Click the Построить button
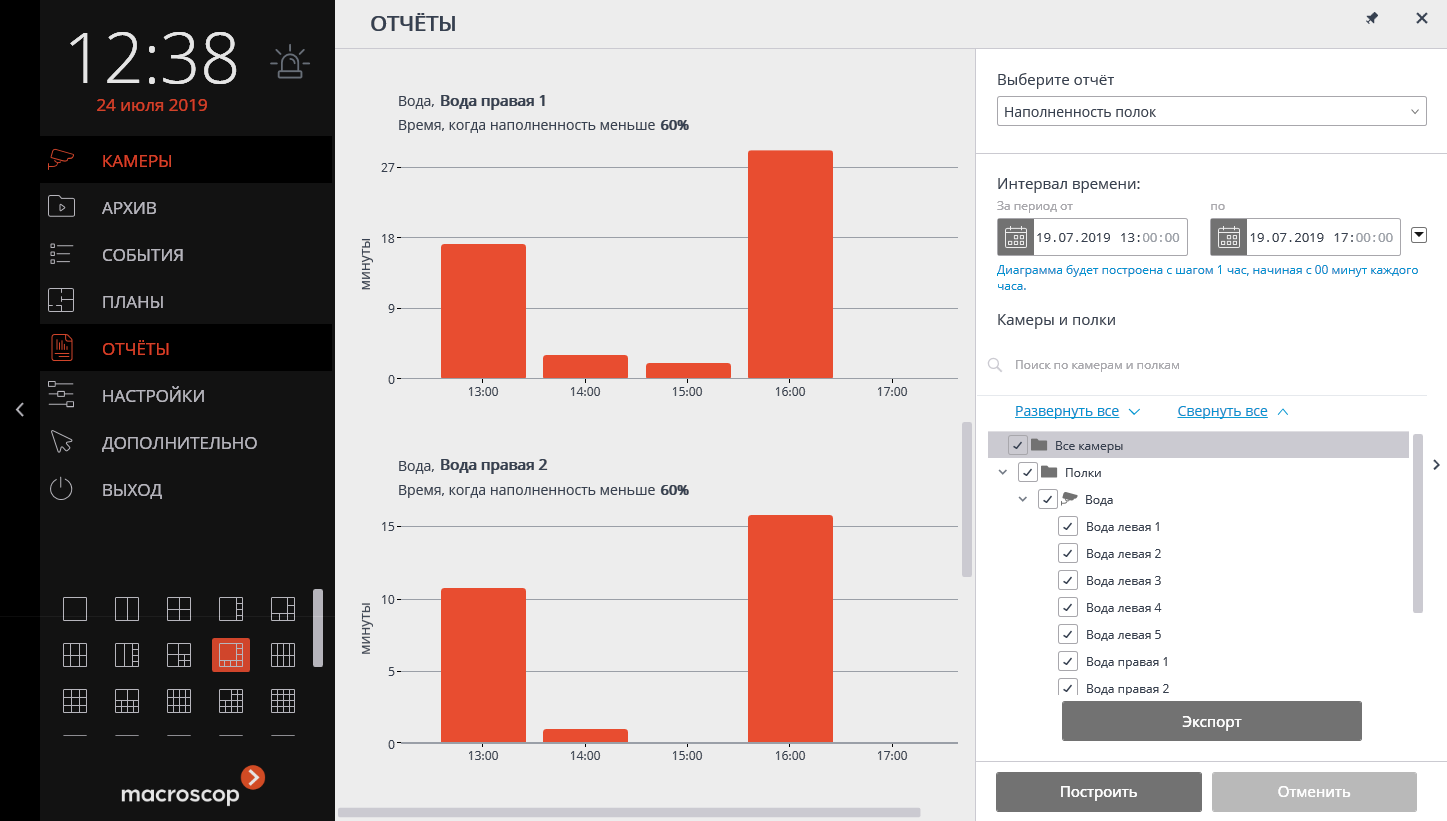This screenshot has width=1447, height=821. point(1099,792)
